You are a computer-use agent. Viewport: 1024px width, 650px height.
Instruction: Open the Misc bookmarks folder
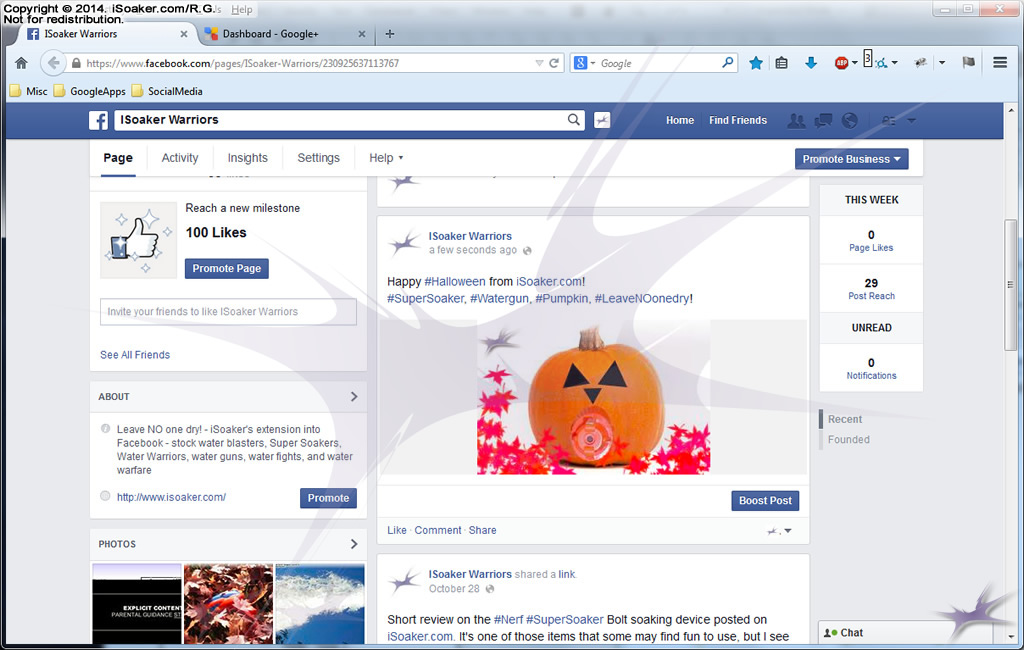(x=29, y=91)
